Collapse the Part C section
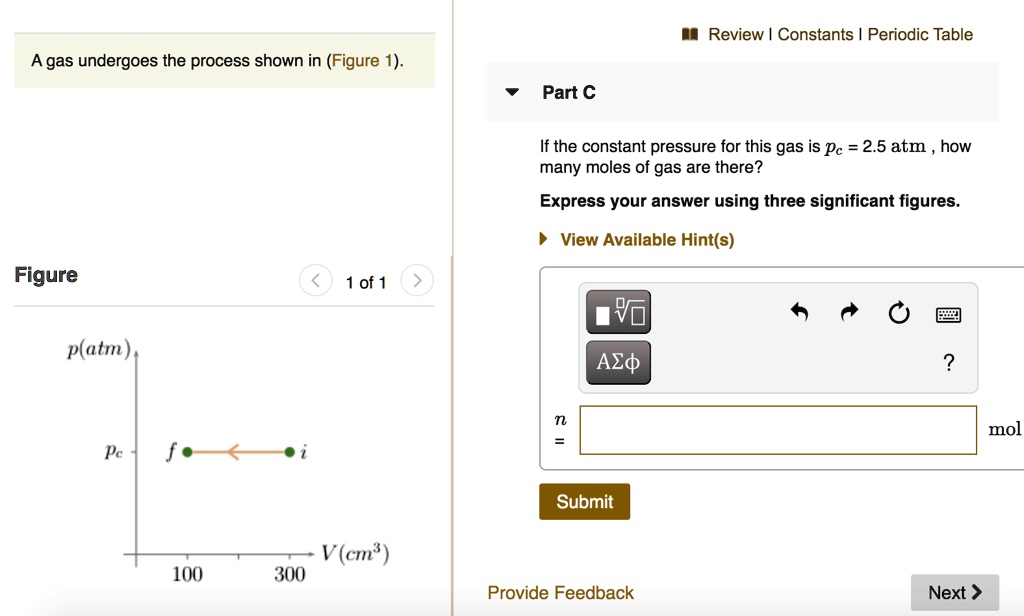1024x616 pixels. coord(512,91)
